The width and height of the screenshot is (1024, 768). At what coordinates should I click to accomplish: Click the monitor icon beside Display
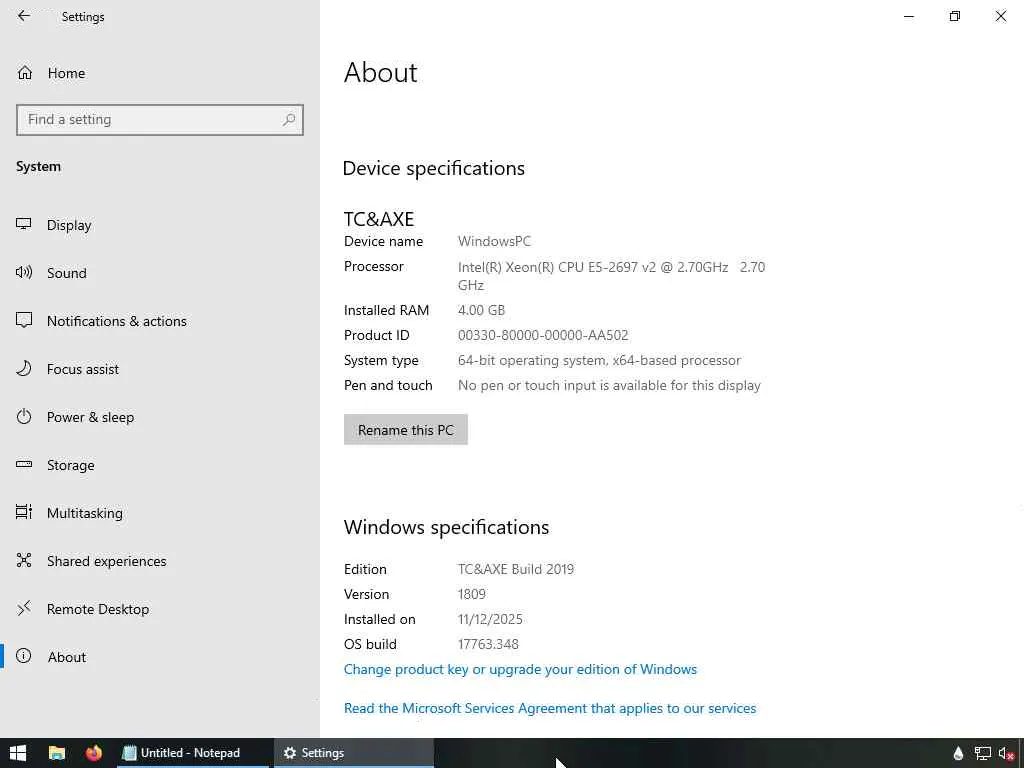(x=24, y=224)
